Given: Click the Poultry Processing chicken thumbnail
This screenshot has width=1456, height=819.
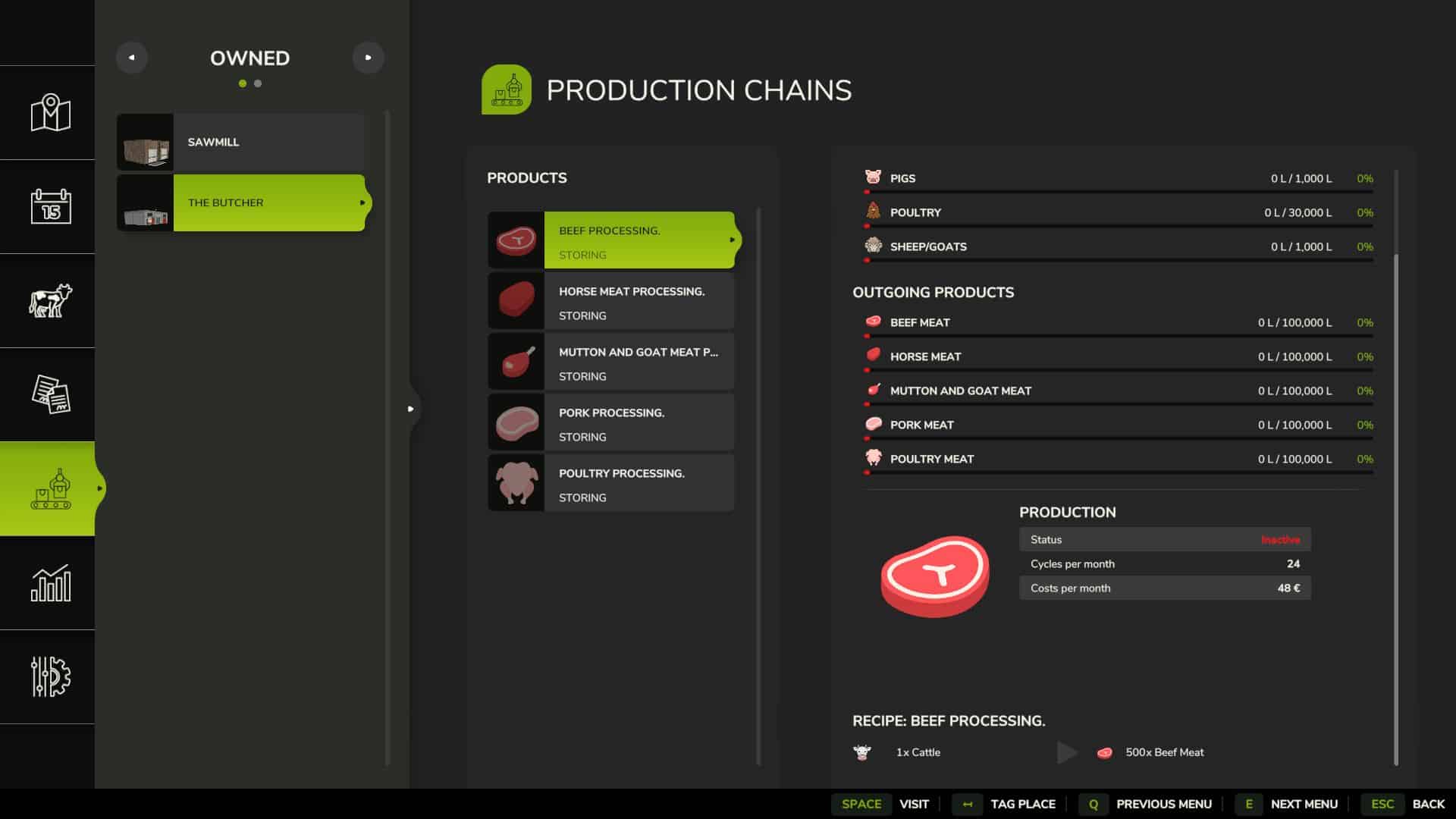Looking at the screenshot, I should click(516, 483).
